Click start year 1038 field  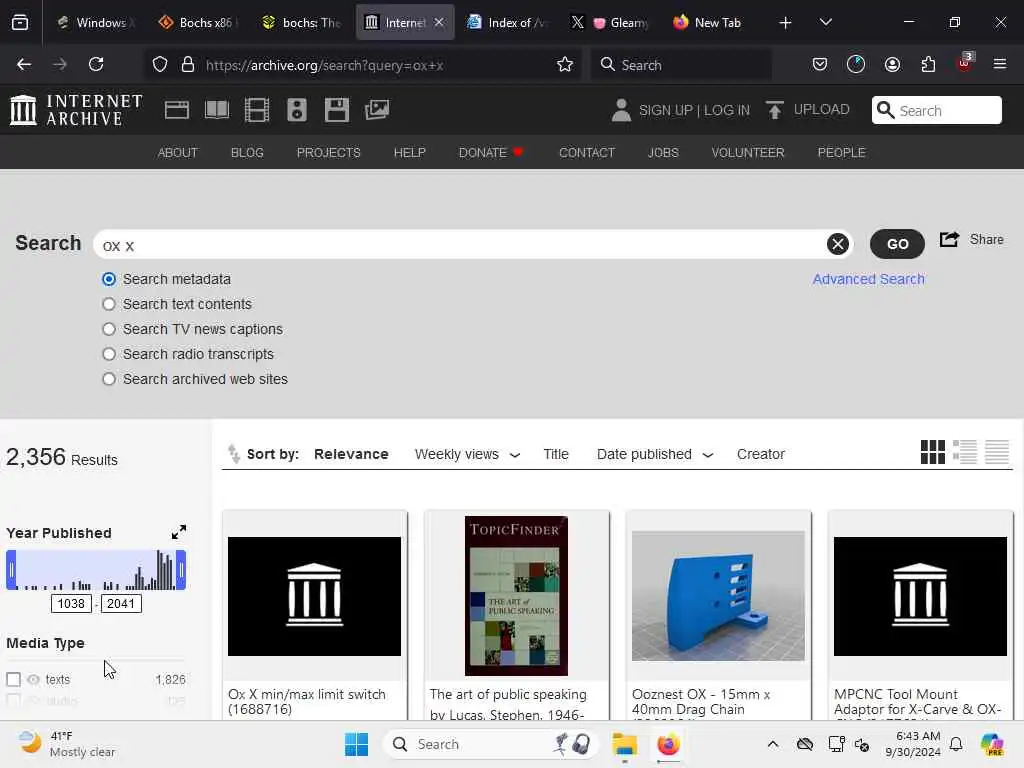pyautogui.click(x=71, y=603)
